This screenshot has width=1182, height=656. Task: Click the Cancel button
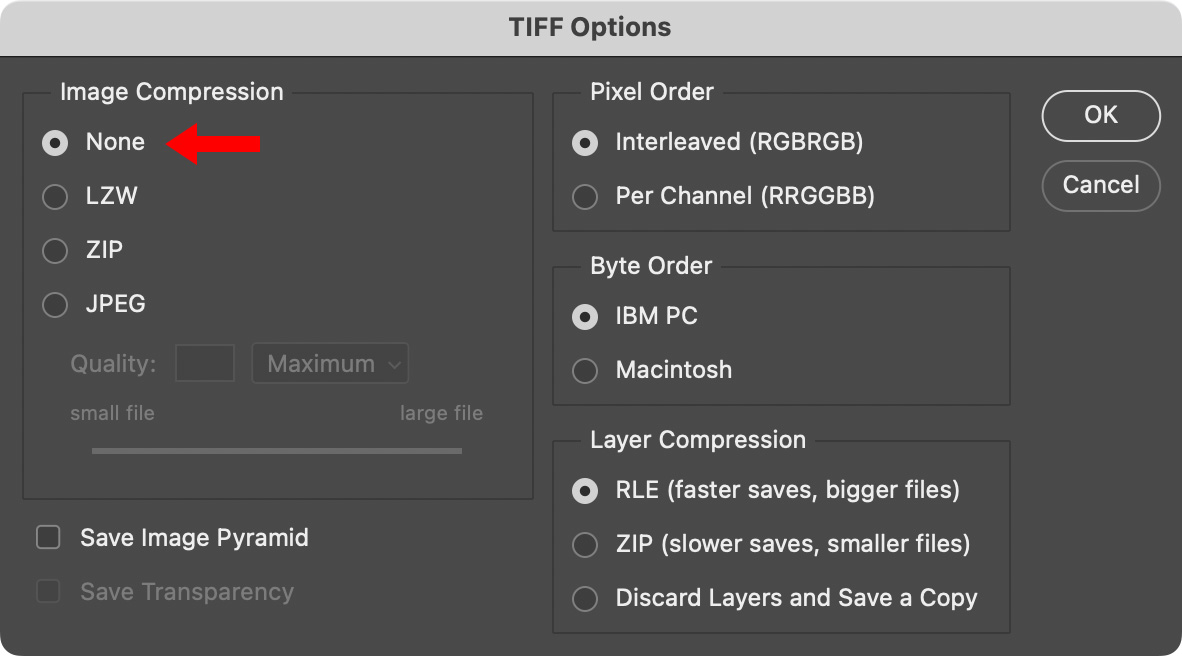[1101, 186]
